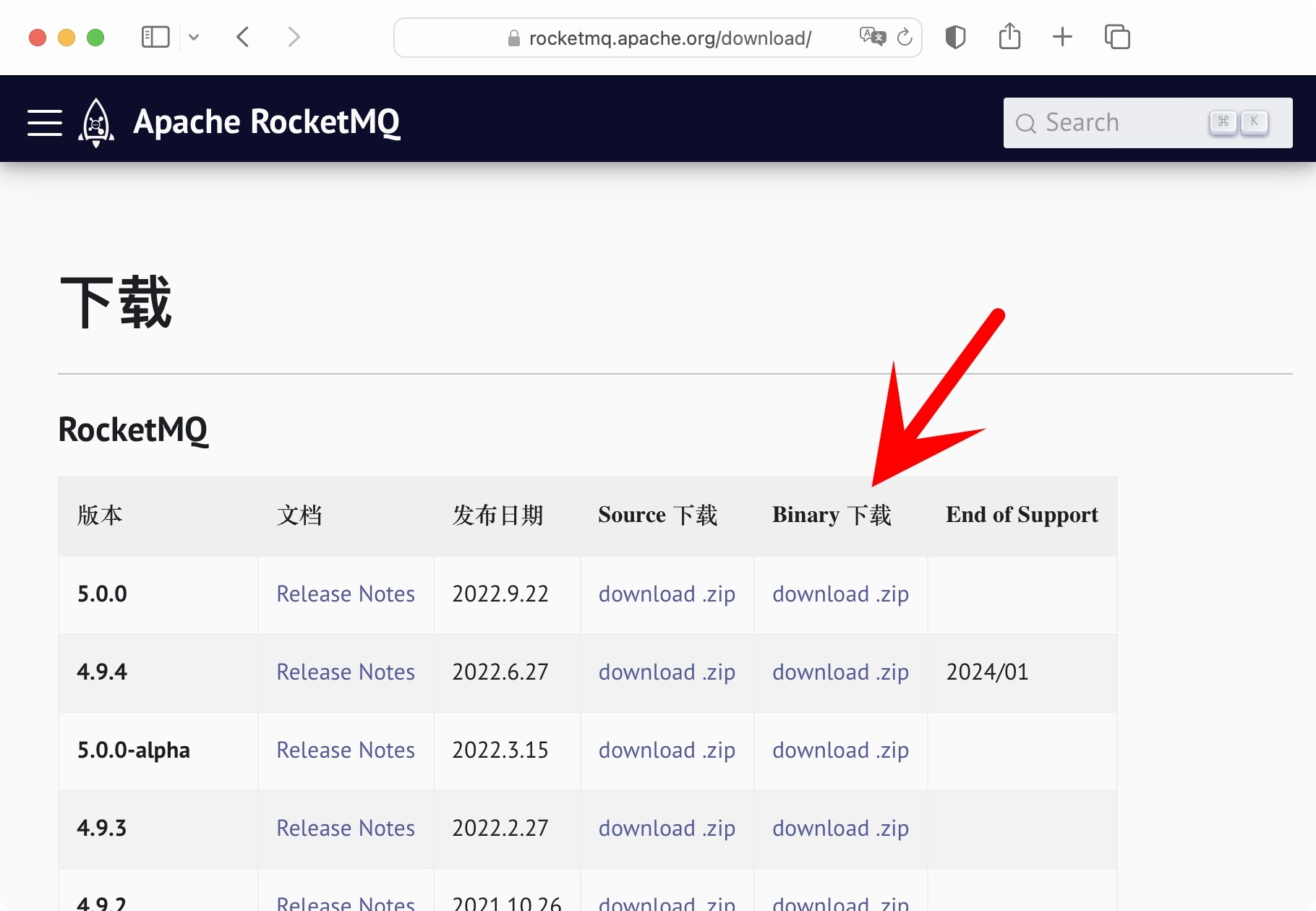The height and width of the screenshot is (911, 1316).
Task: Click the translate page icon
Action: (x=872, y=36)
